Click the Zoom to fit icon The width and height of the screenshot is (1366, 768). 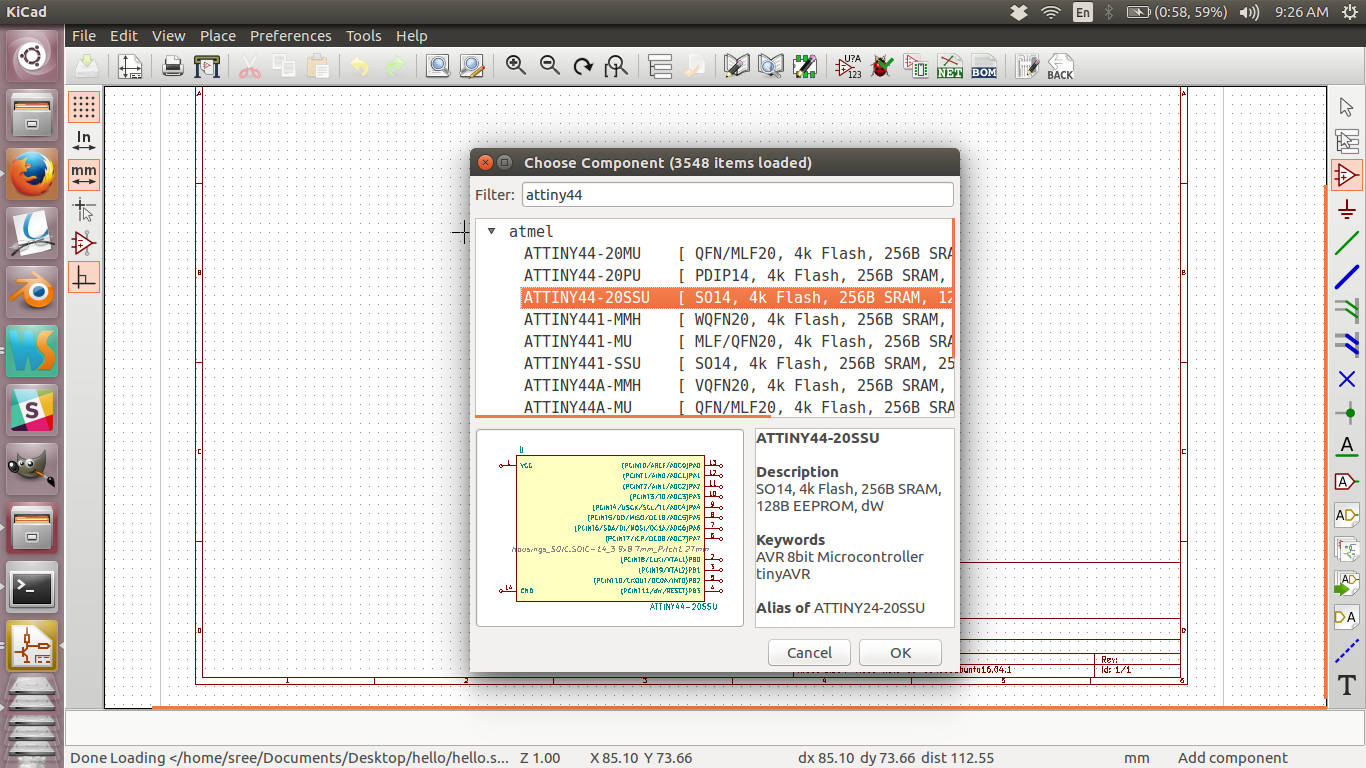click(x=617, y=67)
